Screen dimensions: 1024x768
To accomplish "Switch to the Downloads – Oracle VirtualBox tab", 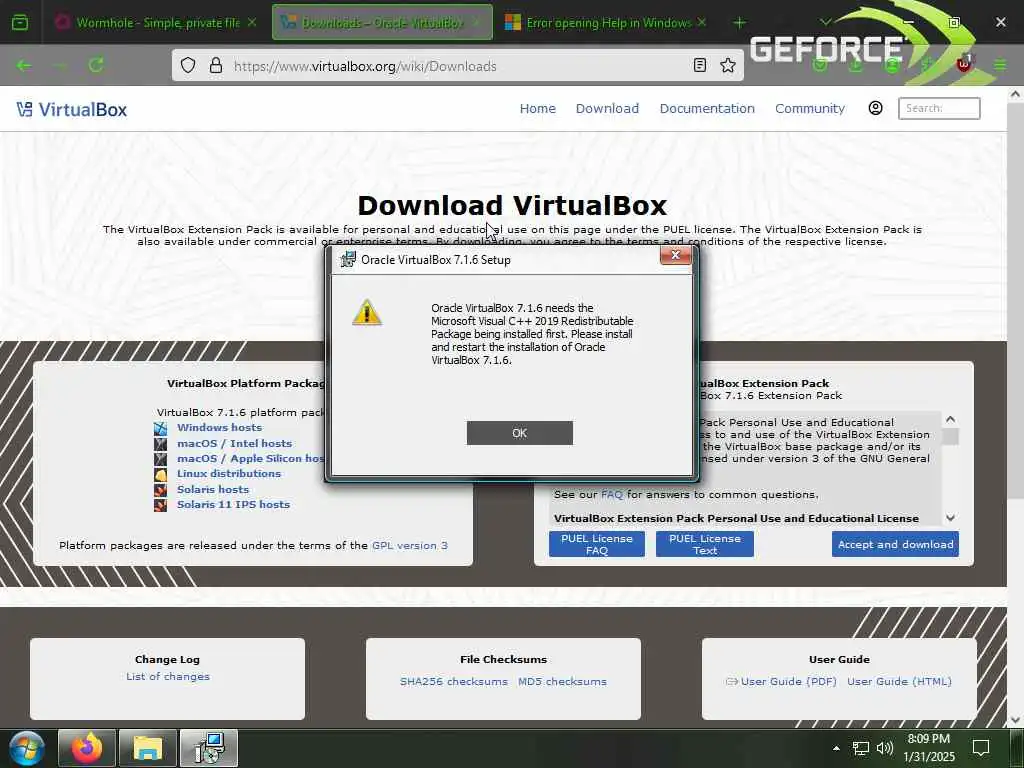I will tap(382, 23).
